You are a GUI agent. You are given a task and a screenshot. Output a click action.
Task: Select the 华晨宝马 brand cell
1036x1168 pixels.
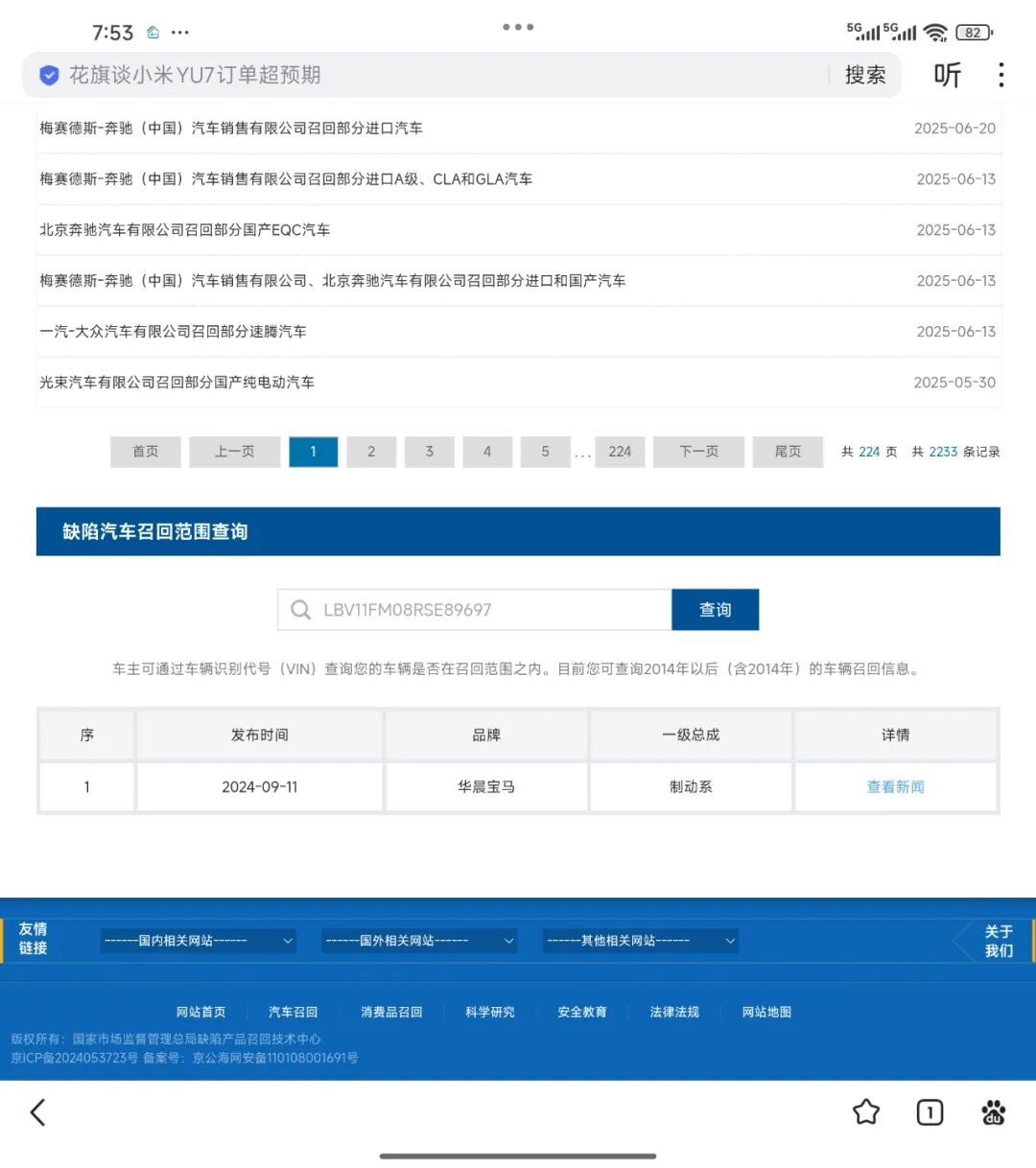(x=486, y=787)
